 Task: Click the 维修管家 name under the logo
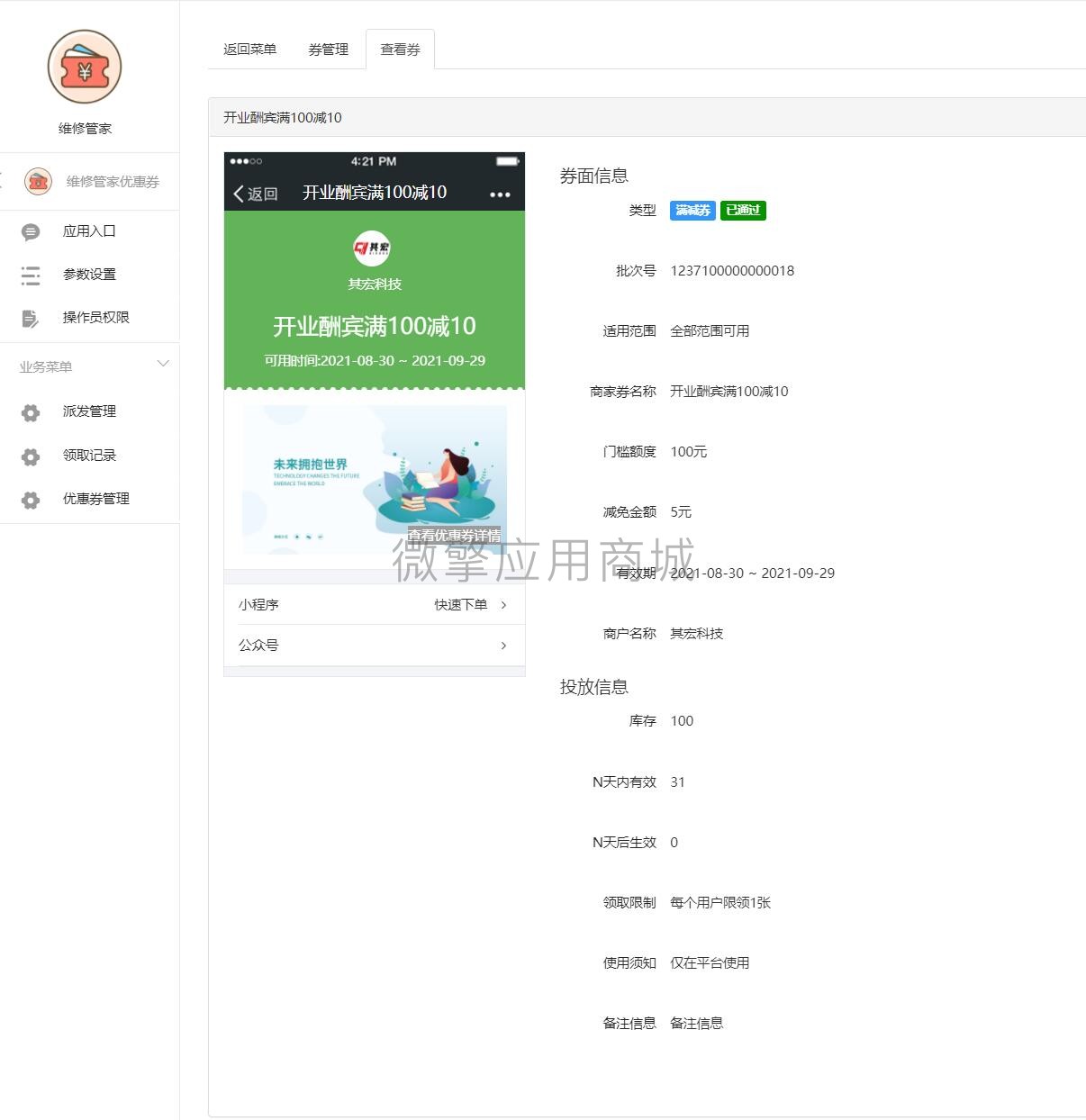click(x=85, y=129)
